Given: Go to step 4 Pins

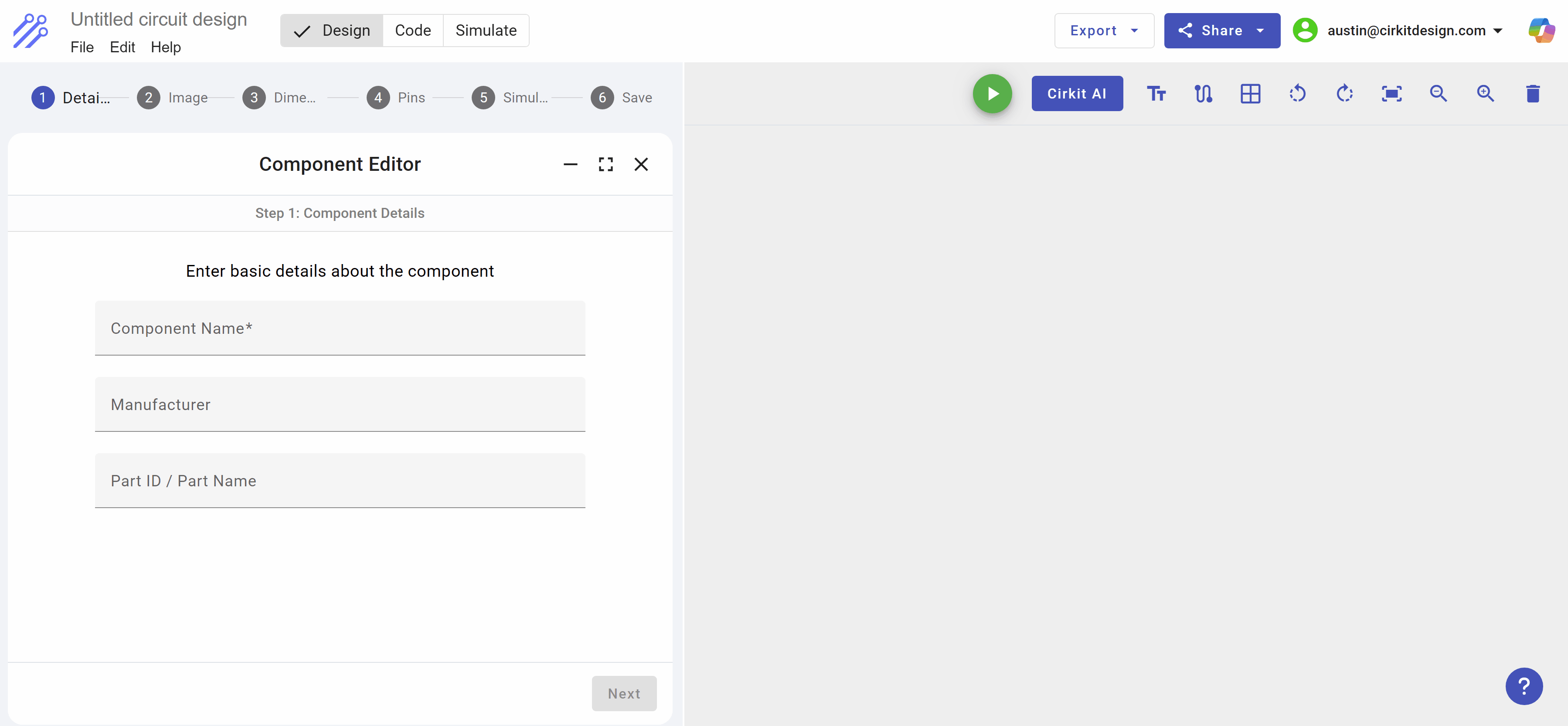Looking at the screenshot, I should tap(396, 97).
